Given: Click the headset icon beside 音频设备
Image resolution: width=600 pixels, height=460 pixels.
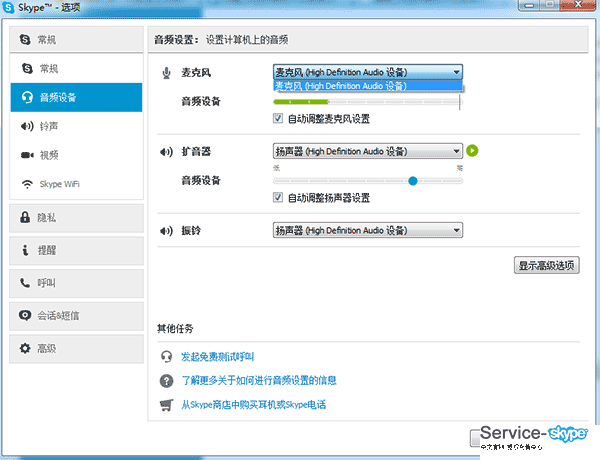Looking at the screenshot, I should 27,97.
